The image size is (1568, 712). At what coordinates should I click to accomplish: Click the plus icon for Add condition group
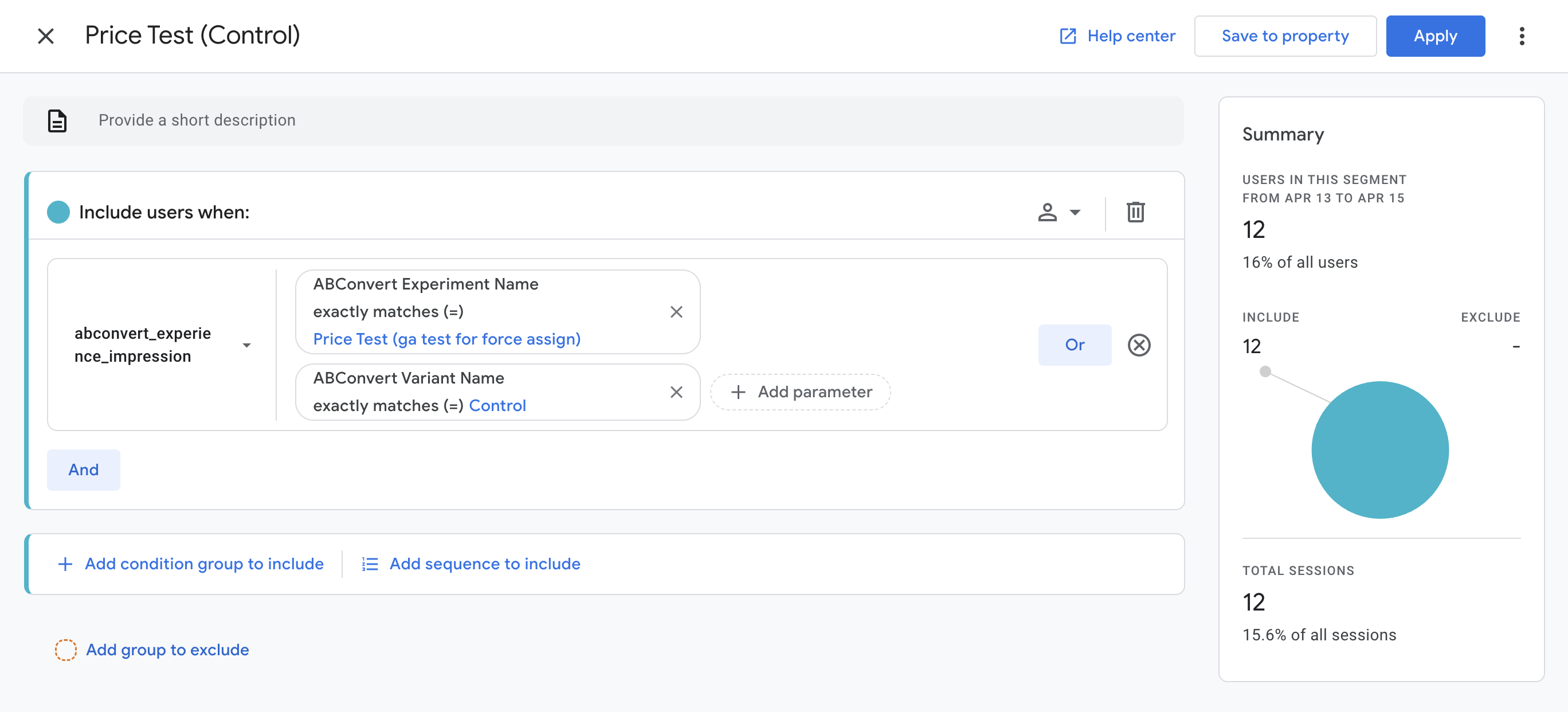[65, 564]
